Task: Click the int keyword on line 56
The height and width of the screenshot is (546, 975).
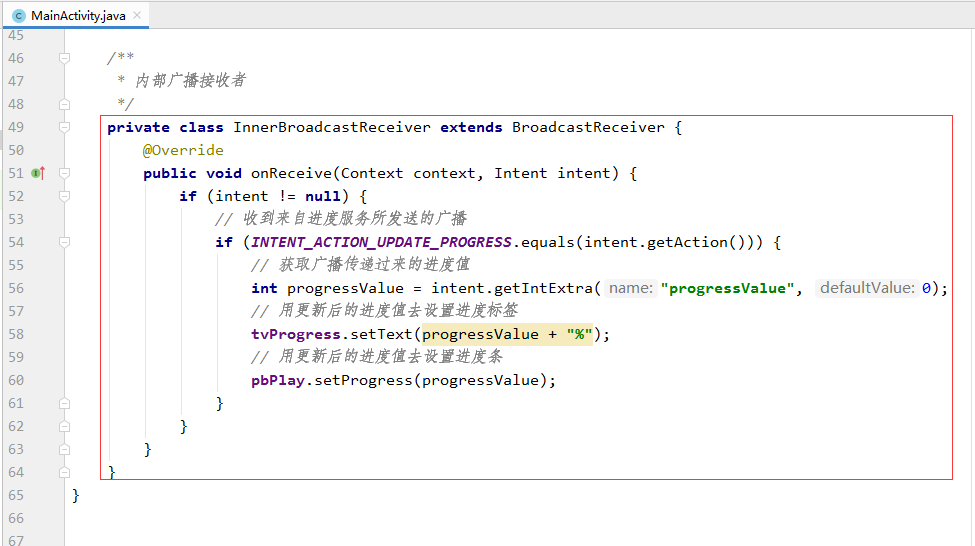Action: (264, 288)
